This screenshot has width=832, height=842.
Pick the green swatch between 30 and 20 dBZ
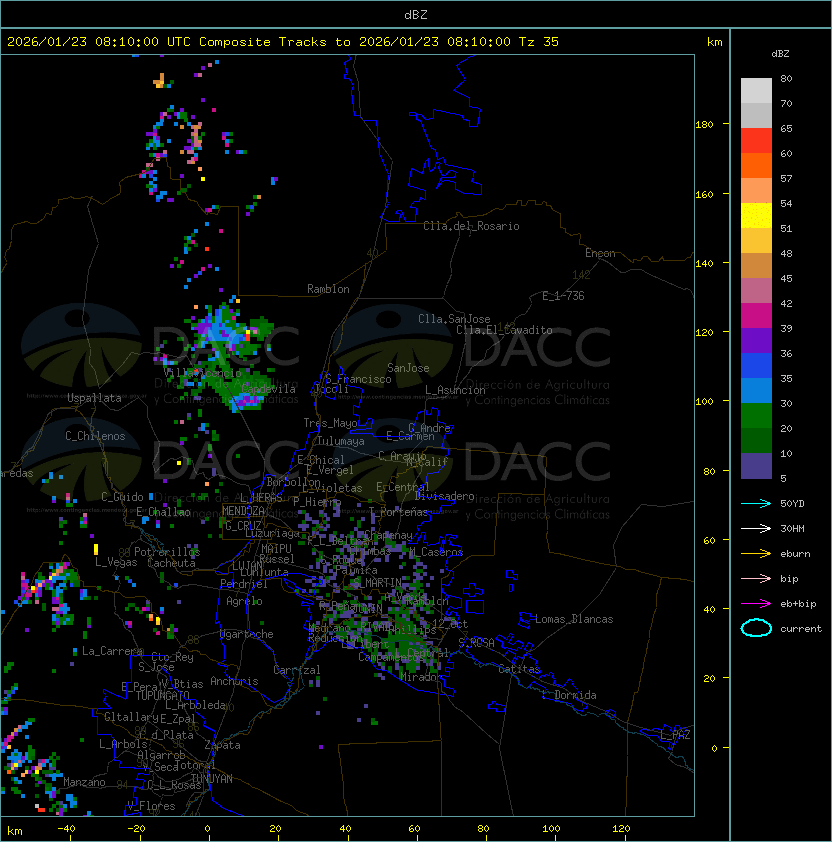tap(756, 416)
